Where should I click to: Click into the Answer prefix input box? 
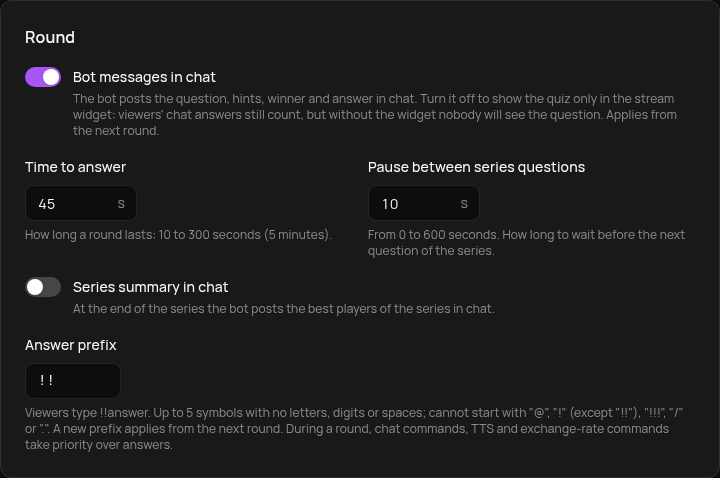[73, 381]
